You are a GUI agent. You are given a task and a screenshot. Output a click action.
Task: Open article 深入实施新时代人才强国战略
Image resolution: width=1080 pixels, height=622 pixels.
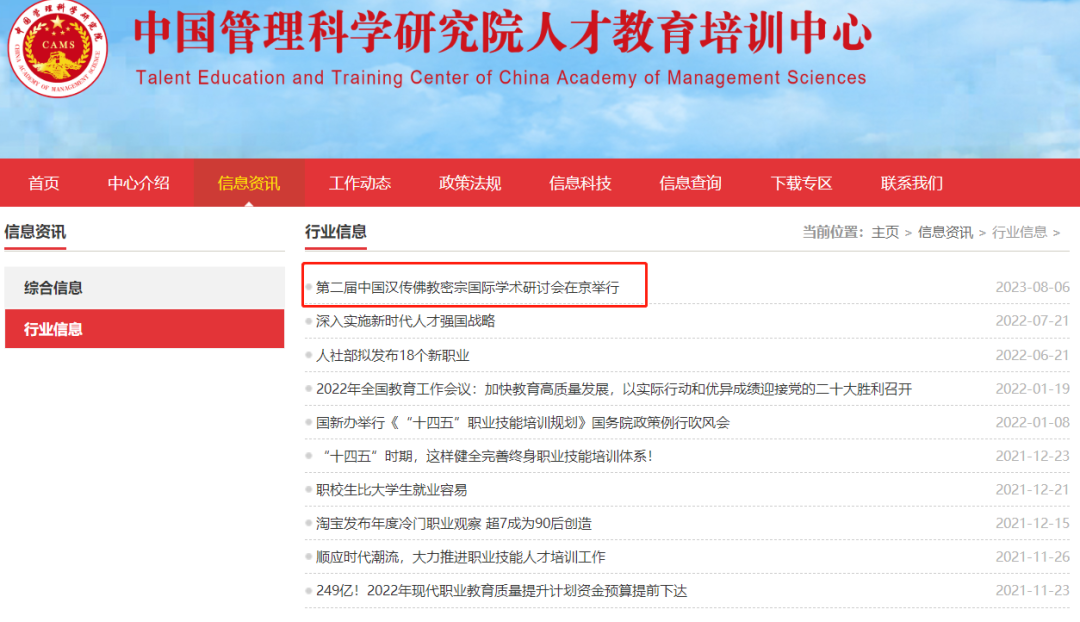tap(405, 321)
